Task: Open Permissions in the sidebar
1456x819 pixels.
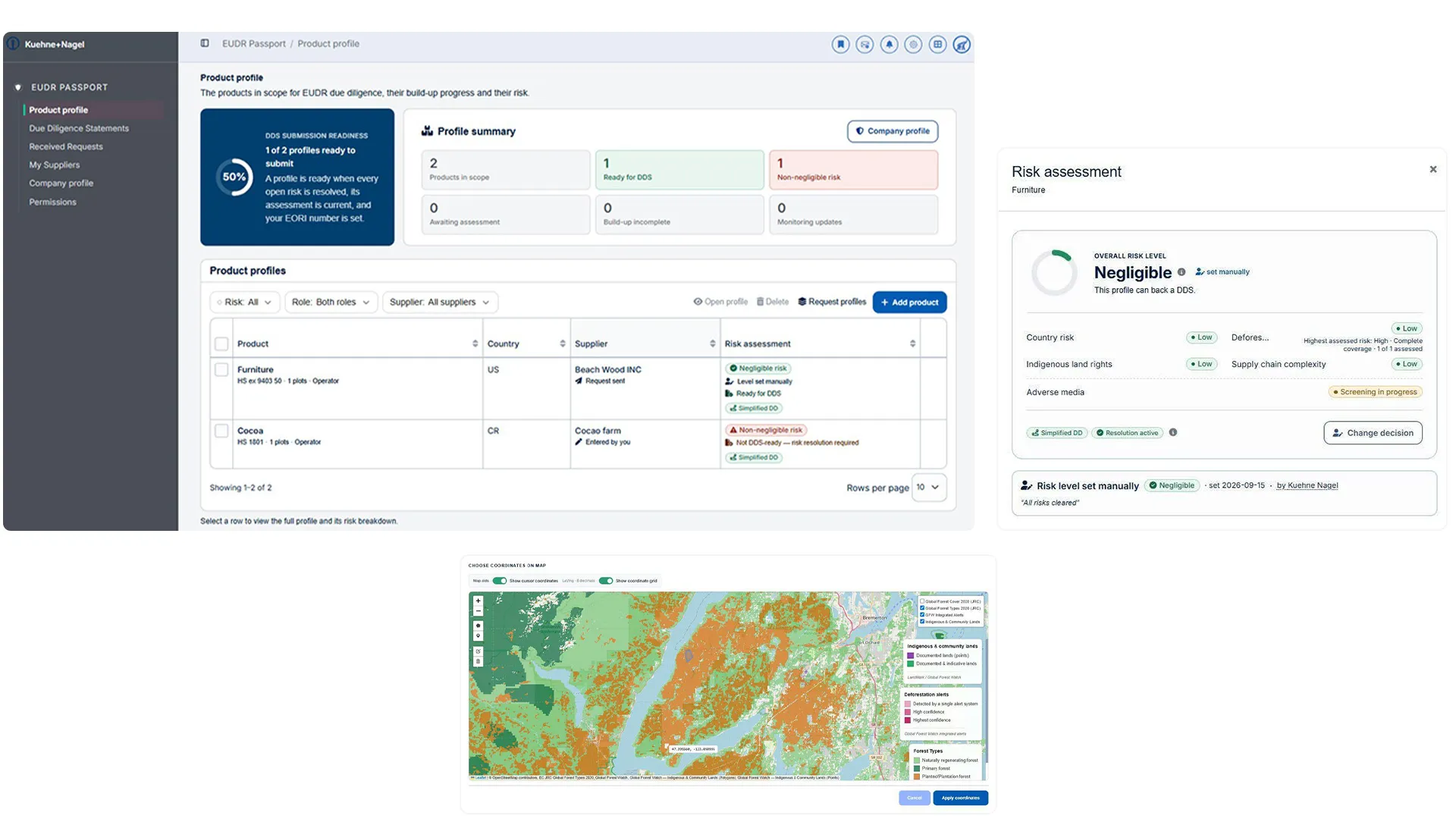Action: click(52, 202)
